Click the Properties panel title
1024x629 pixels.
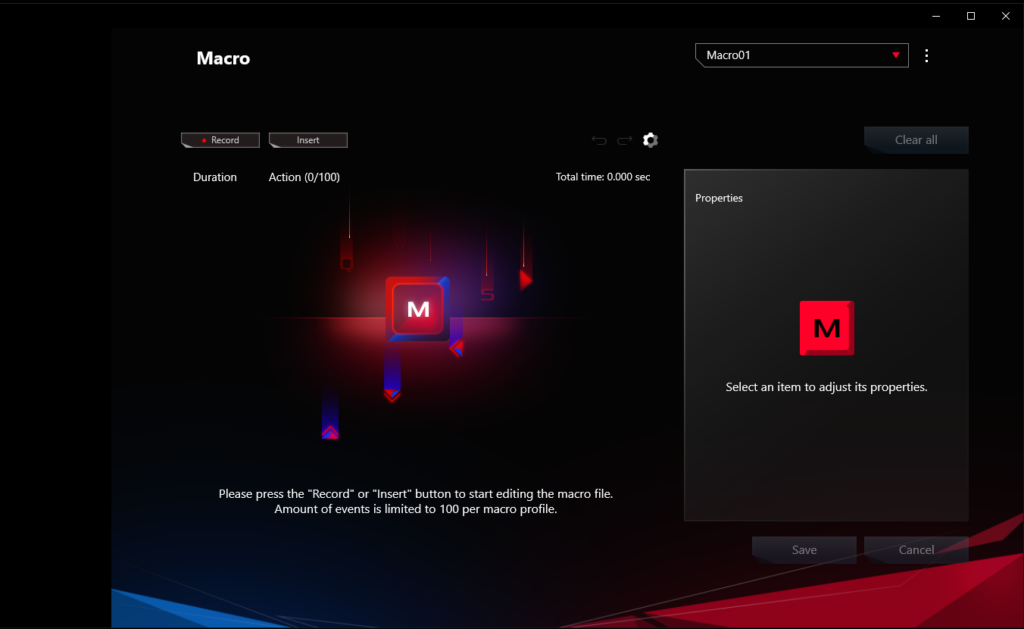coord(719,198)
